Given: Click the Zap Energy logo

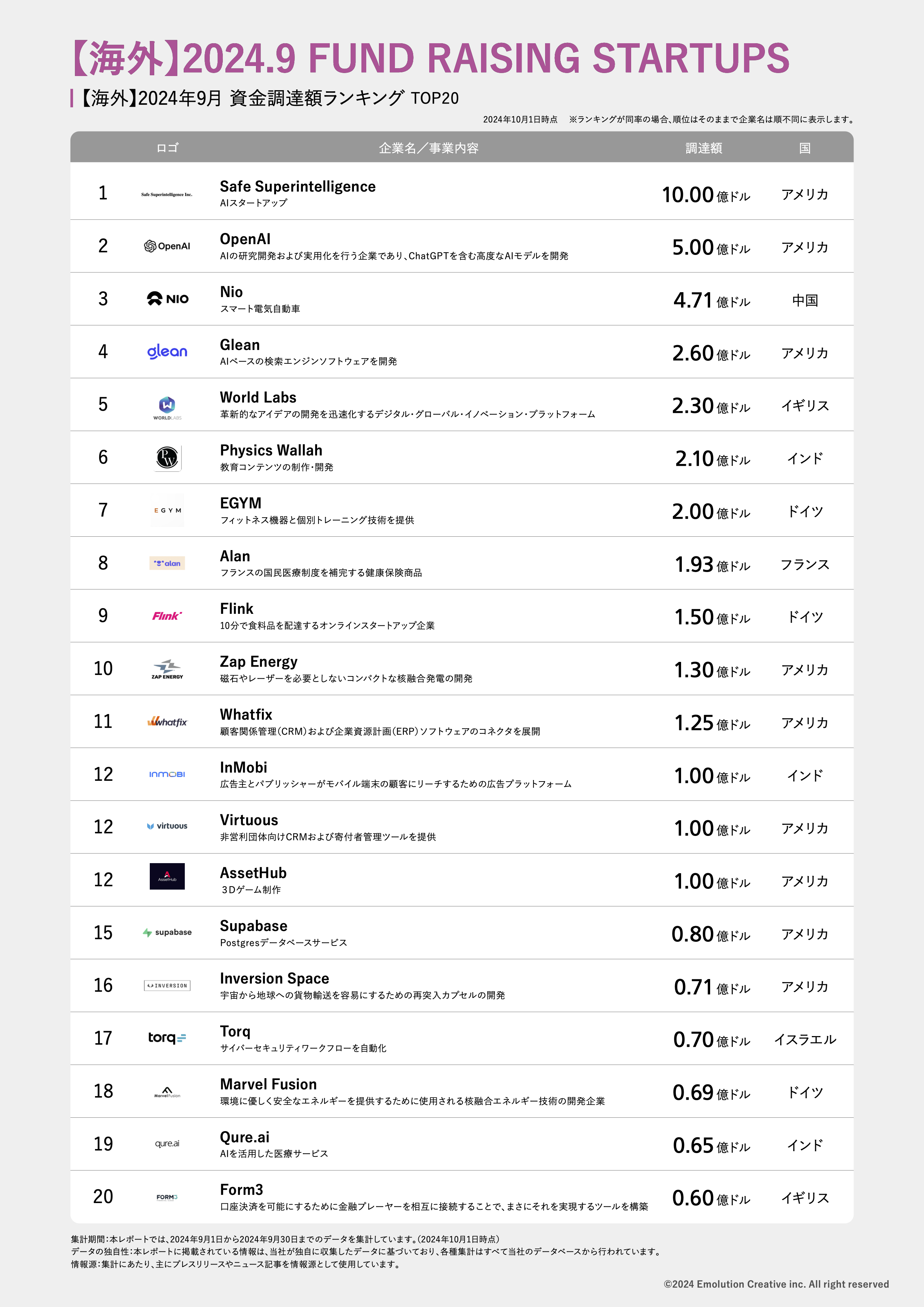Looking at the screenshot, I should tap(167, 669).
